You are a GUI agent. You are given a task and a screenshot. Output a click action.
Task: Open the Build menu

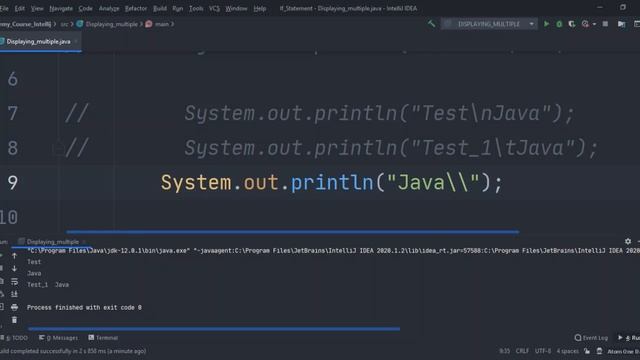[160, 8]
